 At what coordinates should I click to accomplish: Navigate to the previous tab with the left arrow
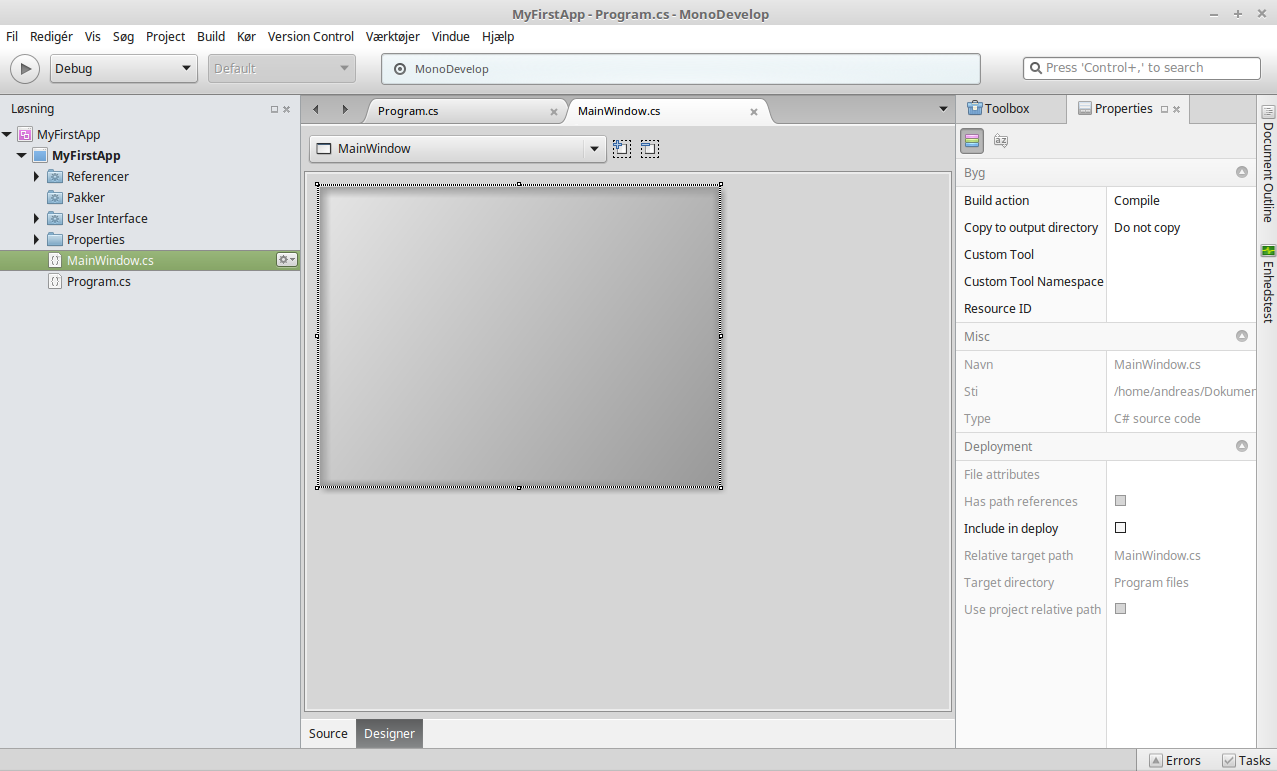[316, 109]
